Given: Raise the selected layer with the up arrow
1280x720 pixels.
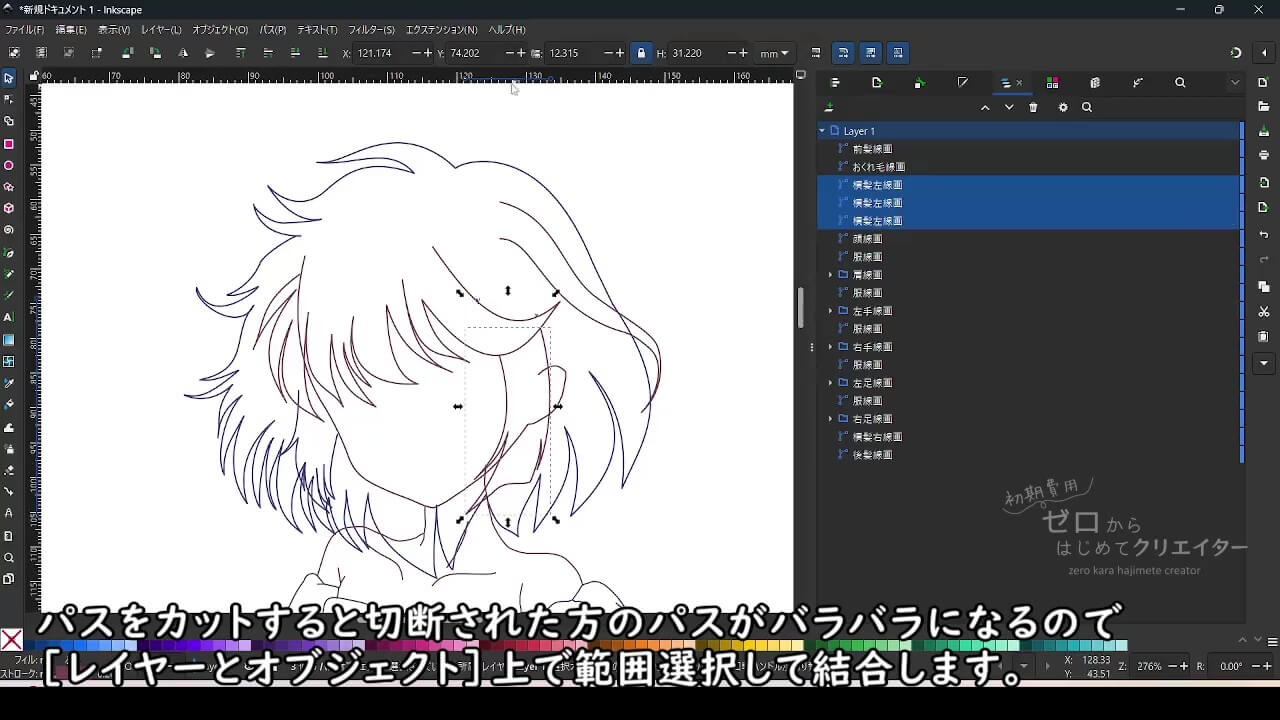Looking at the screenshot, I should click(985, 107).
